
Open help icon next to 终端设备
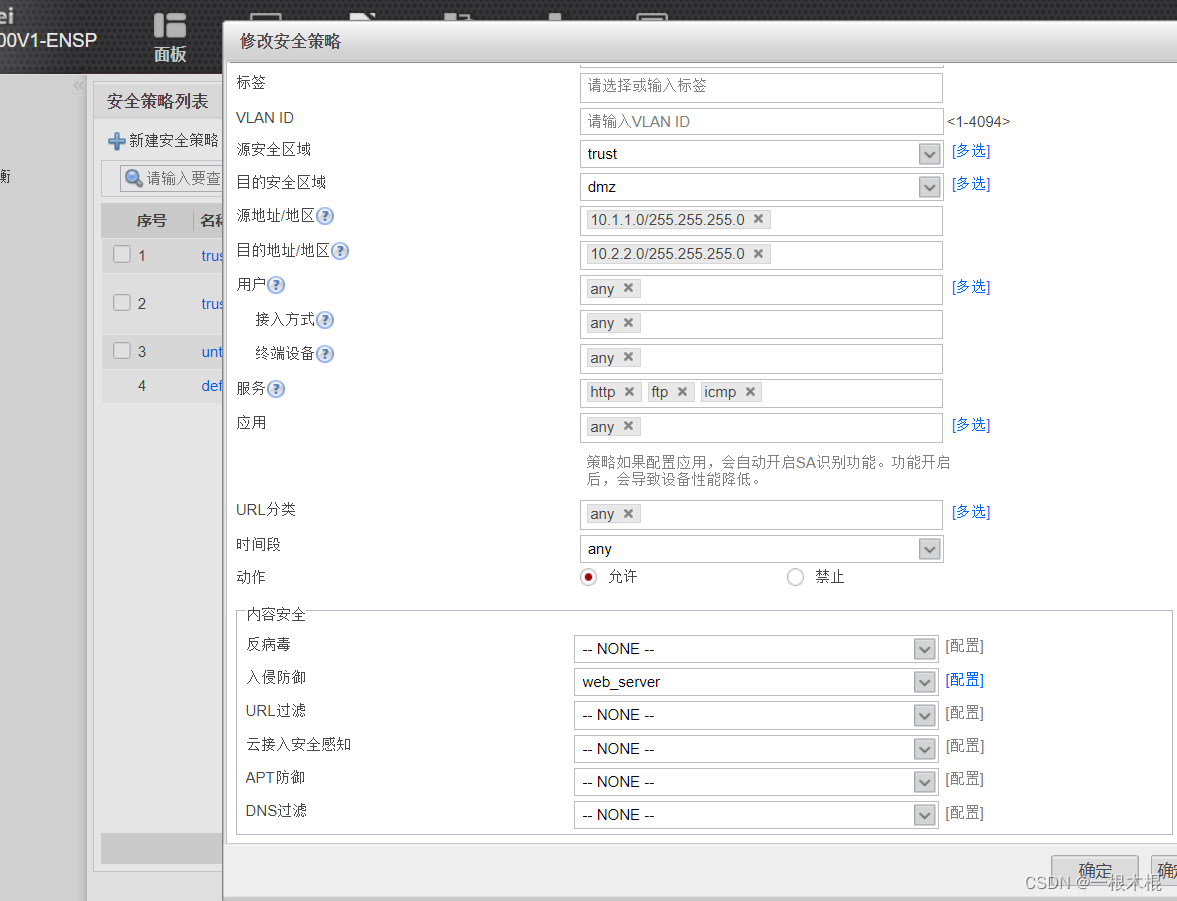(325, 354)
